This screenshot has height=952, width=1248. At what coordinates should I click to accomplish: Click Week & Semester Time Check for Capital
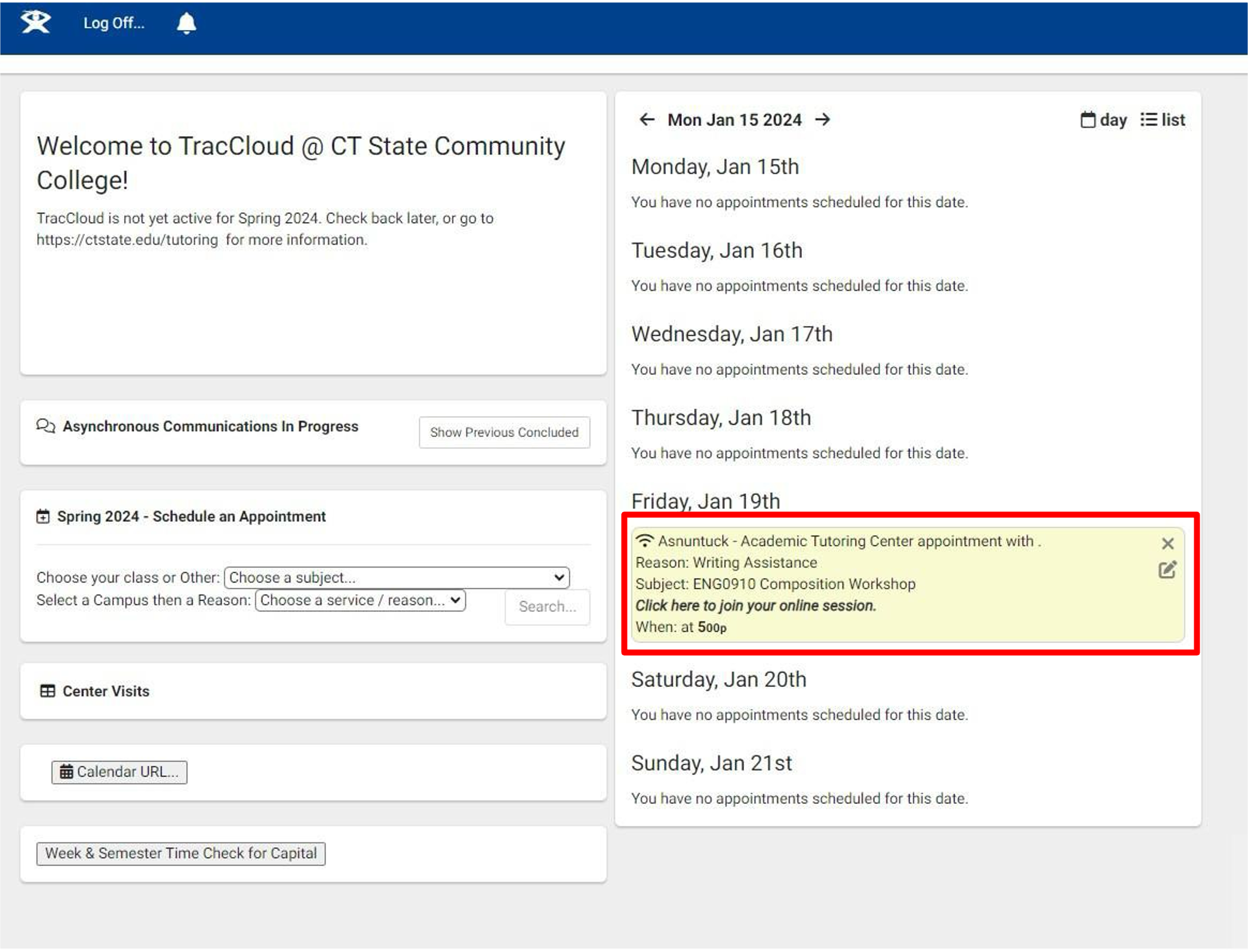tap(181, 853)
